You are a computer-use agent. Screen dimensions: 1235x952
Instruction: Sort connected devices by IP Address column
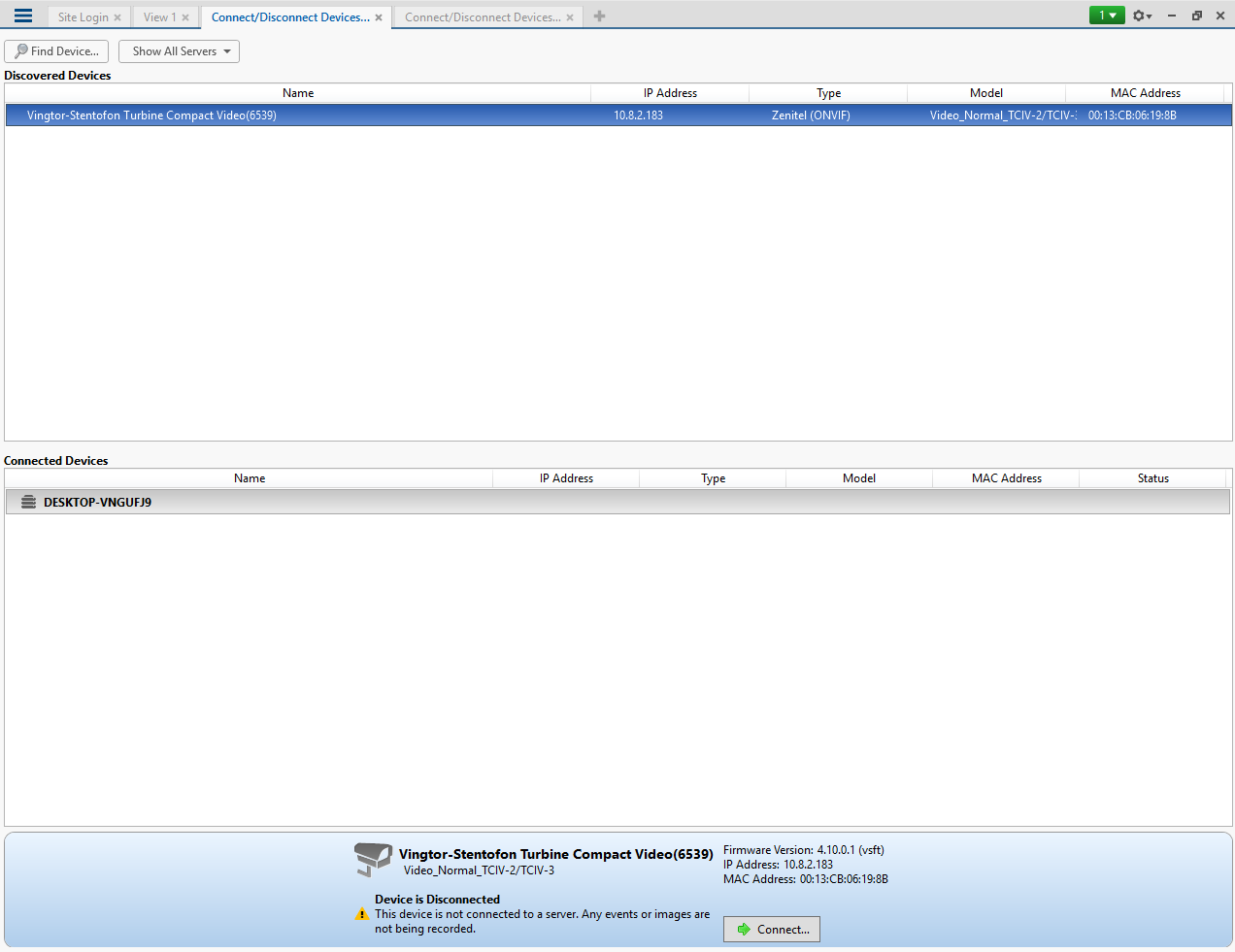click(566, 478)
